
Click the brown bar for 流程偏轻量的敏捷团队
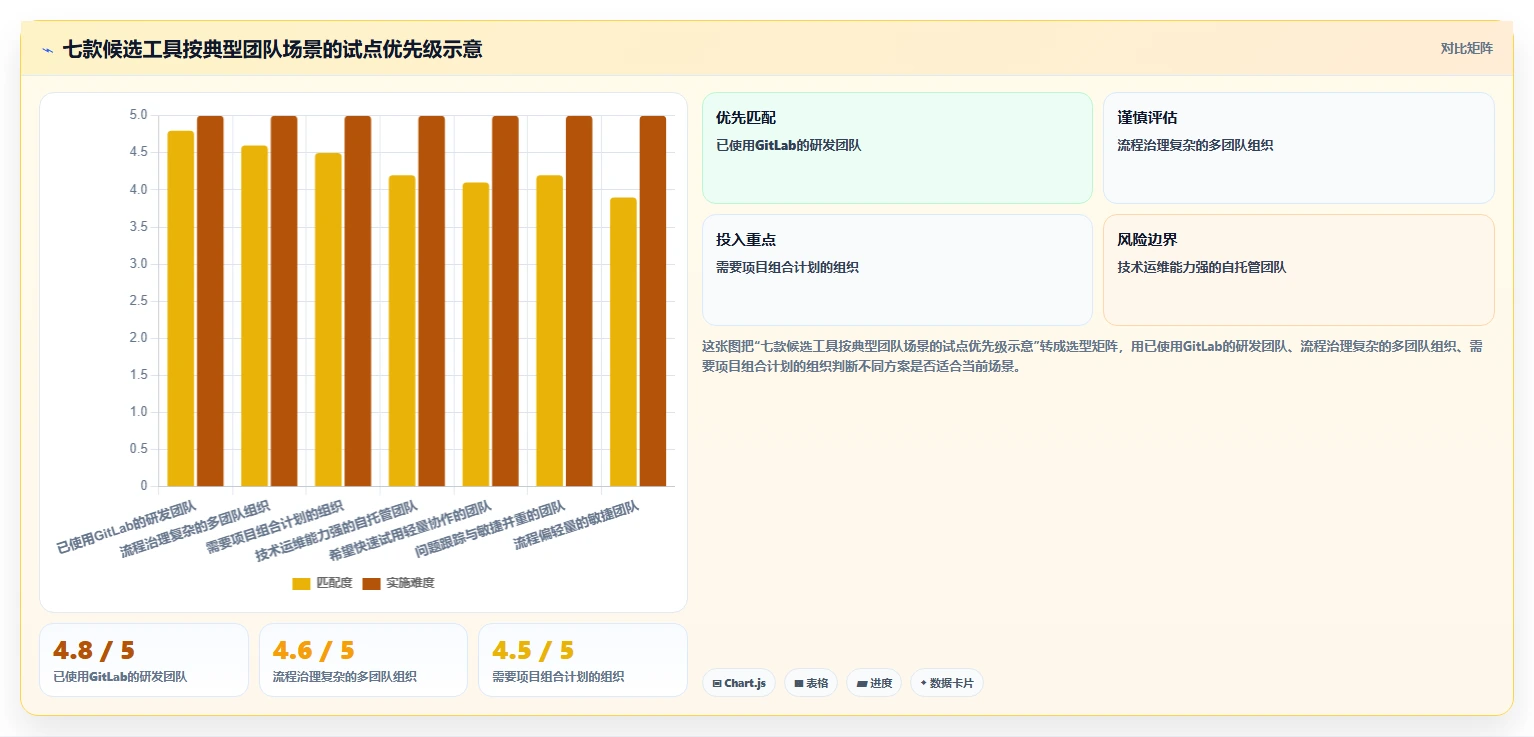(x=652, y=301)
